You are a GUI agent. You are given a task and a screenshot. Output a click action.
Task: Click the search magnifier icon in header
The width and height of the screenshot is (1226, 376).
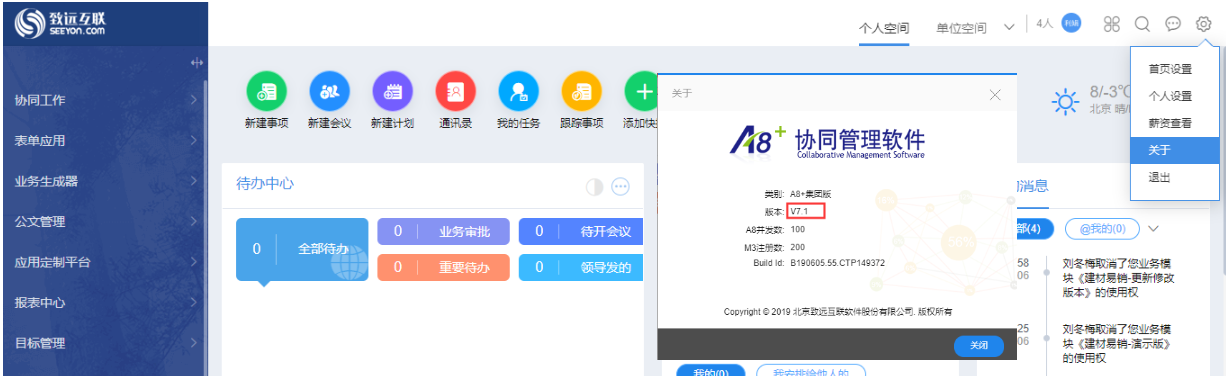pyautogui.click(x=1142, y=24)
